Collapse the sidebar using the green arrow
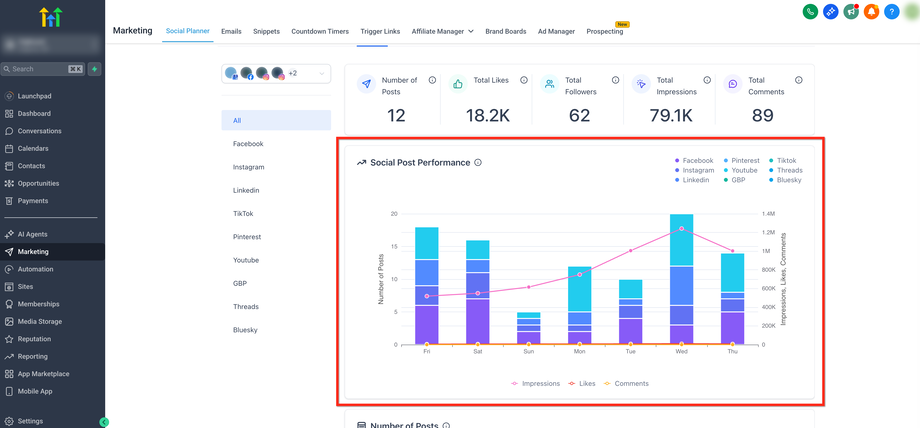The height and width of the screenshot is (428, 920). click(x=104, y=422)
